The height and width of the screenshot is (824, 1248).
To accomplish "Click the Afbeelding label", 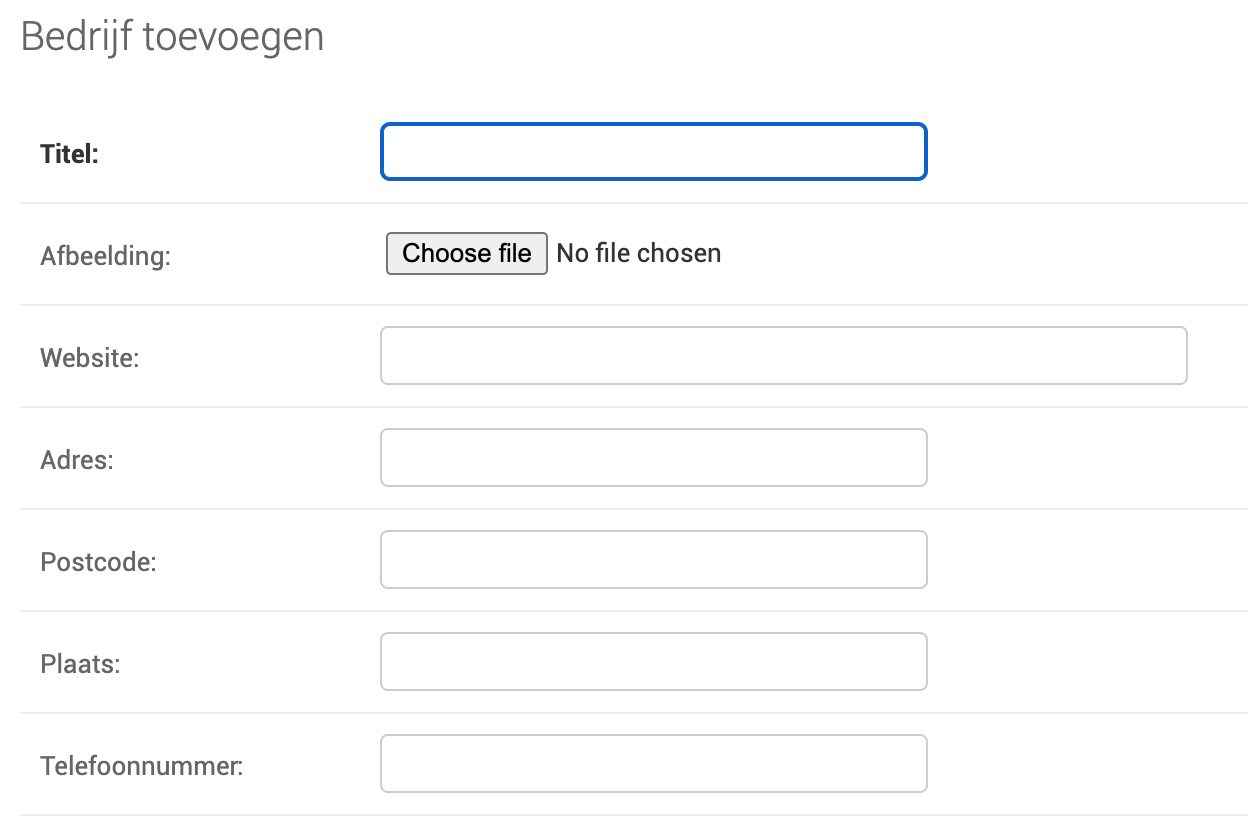I will pos(106,256).
